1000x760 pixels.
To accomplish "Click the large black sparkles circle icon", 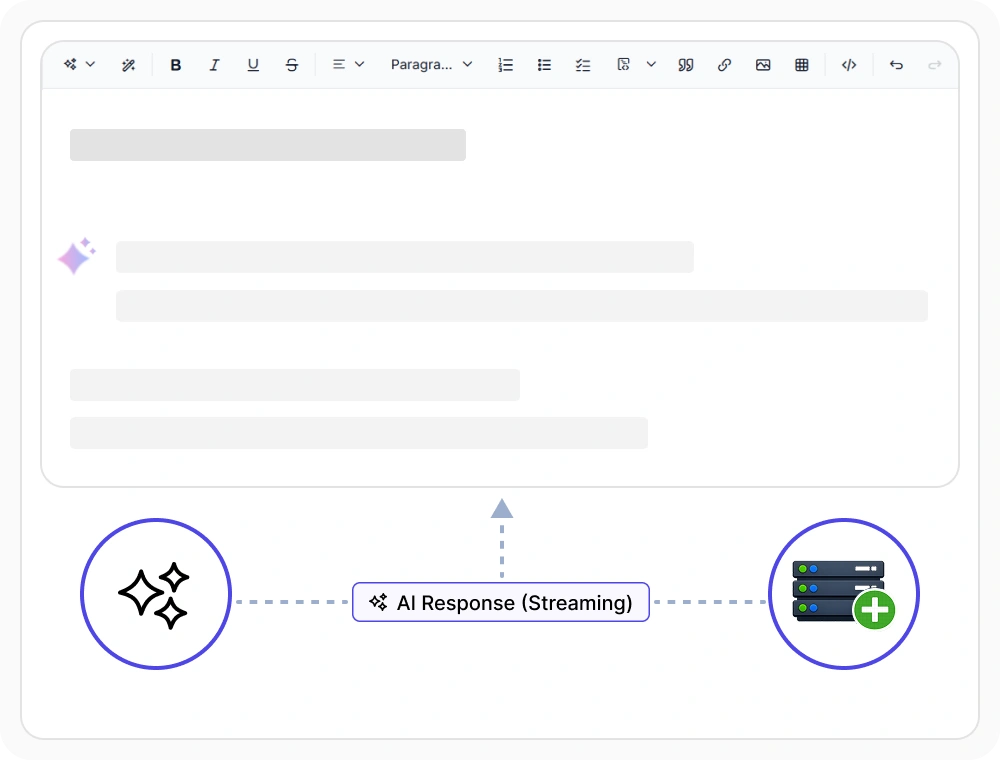I will [156, 594].
